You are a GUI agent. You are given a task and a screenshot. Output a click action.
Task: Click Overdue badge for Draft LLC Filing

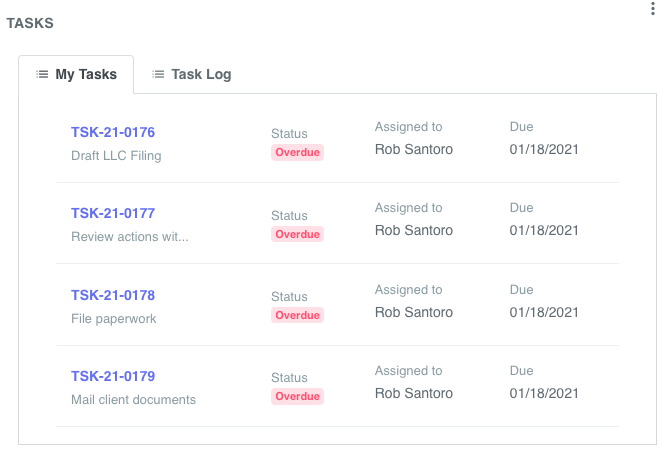(297, 153)
